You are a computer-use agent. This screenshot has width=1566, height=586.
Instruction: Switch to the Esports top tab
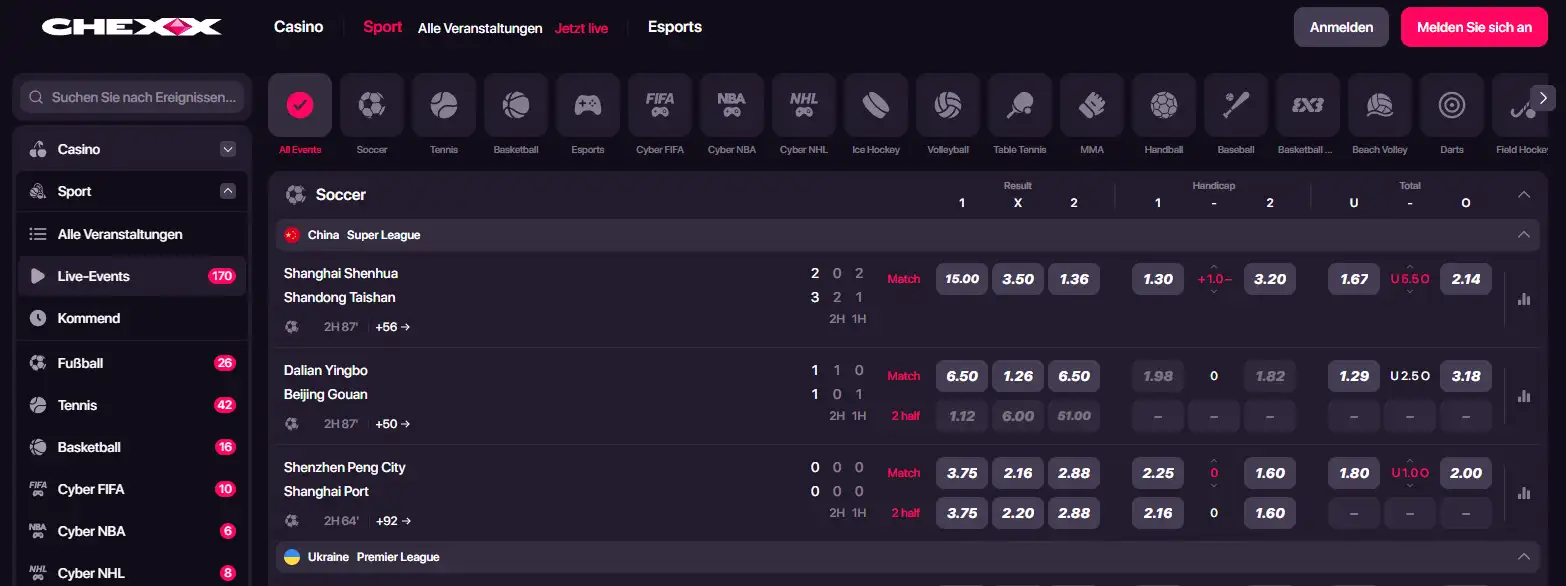(x=675, y=27)
